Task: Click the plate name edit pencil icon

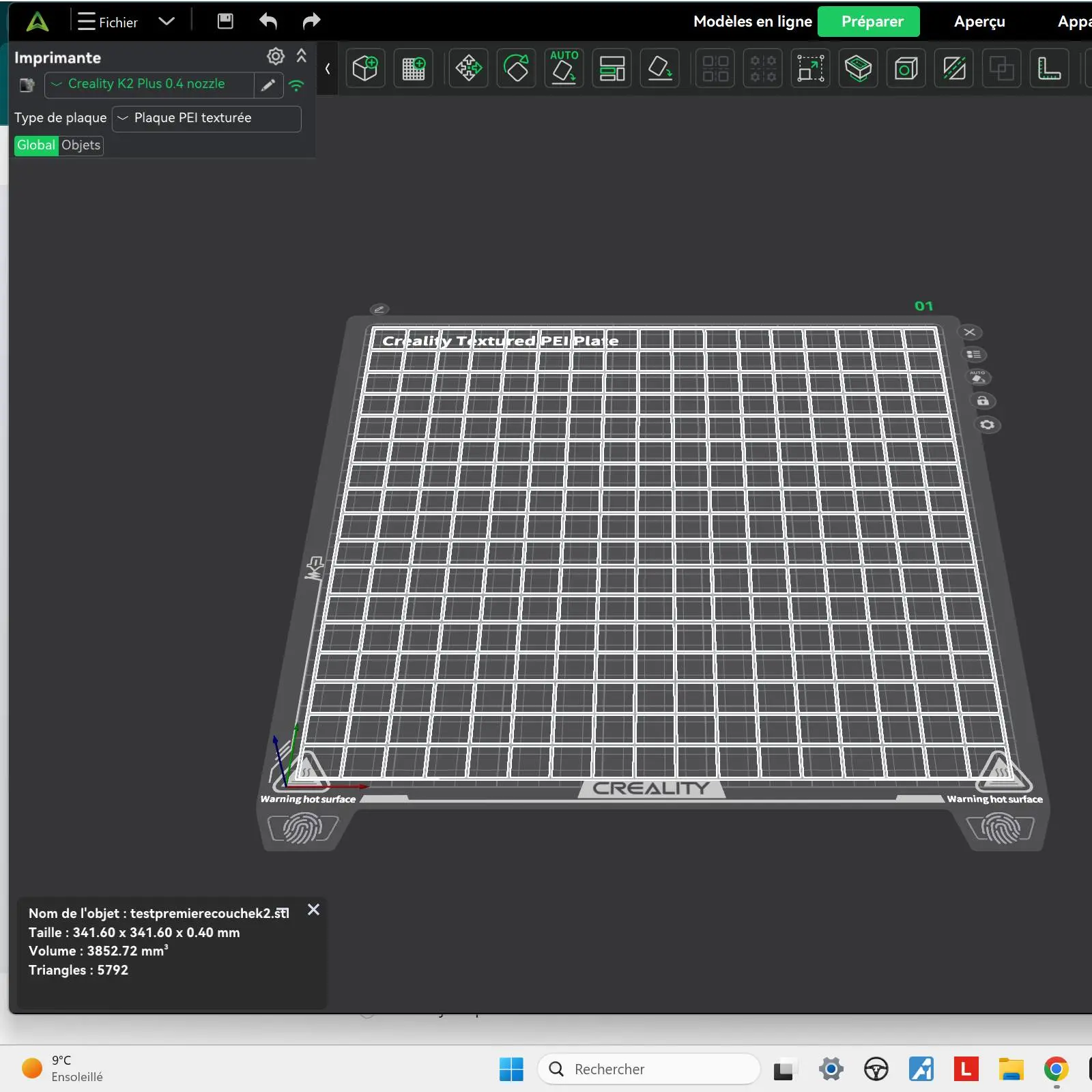Action: pos(379,309)
